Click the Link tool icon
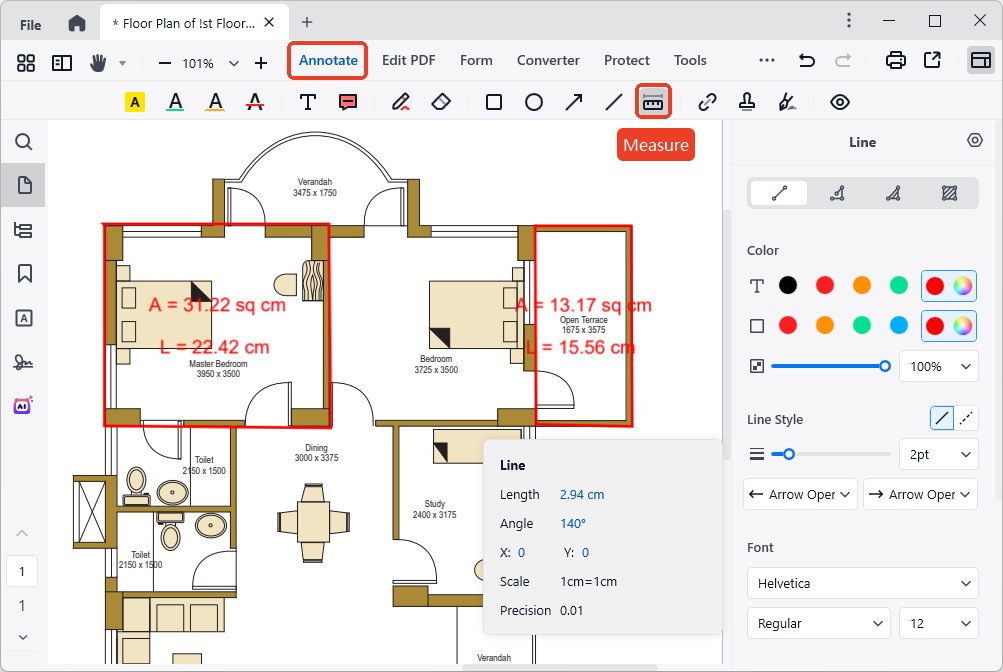 (x=708, y=102)
